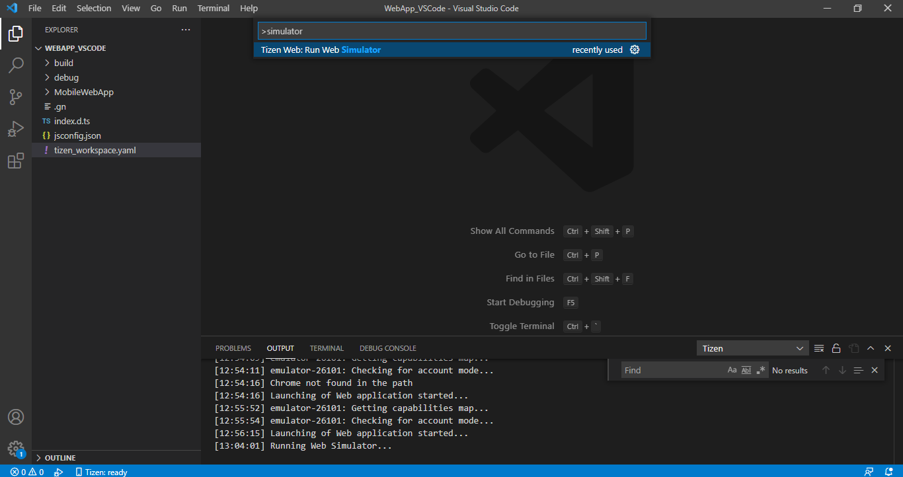Image resolution: width=903 pixels, height=477 pixels.
Task: Click the Accounts icon in activity bar
Action: coord(15,417)
